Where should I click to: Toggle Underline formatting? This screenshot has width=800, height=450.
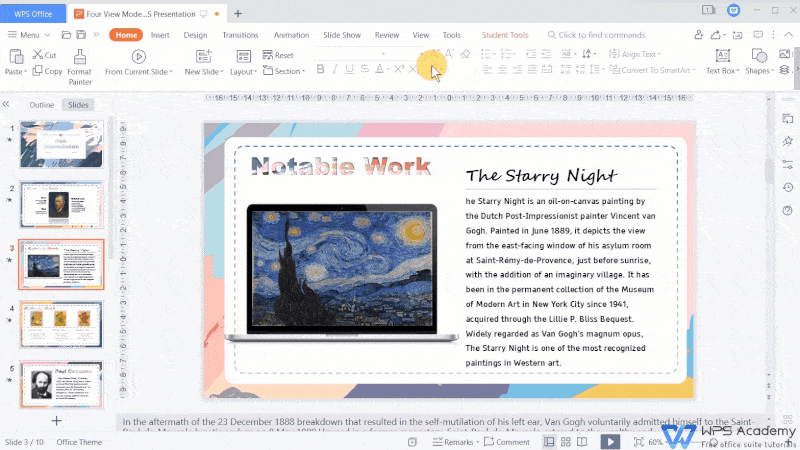click(350, 69)
